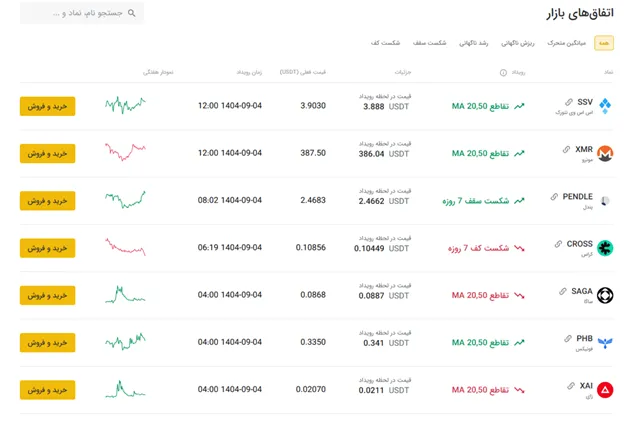Image resolution: width=624 pixels, height=421 pixels.
Task: Click the SSV coin logo icon
Action: pyautogui.click(x=605, y=106)
